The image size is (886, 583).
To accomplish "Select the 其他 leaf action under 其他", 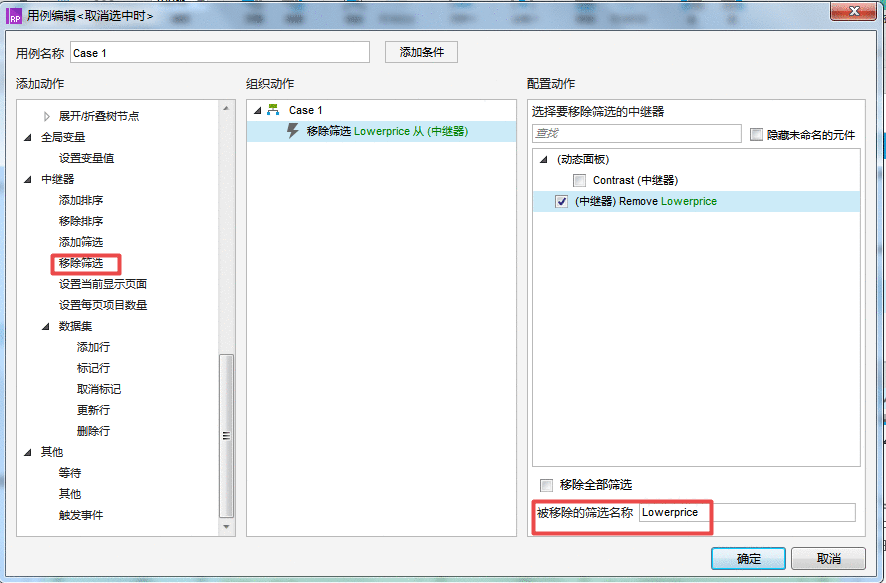I will tap(70, 494).
